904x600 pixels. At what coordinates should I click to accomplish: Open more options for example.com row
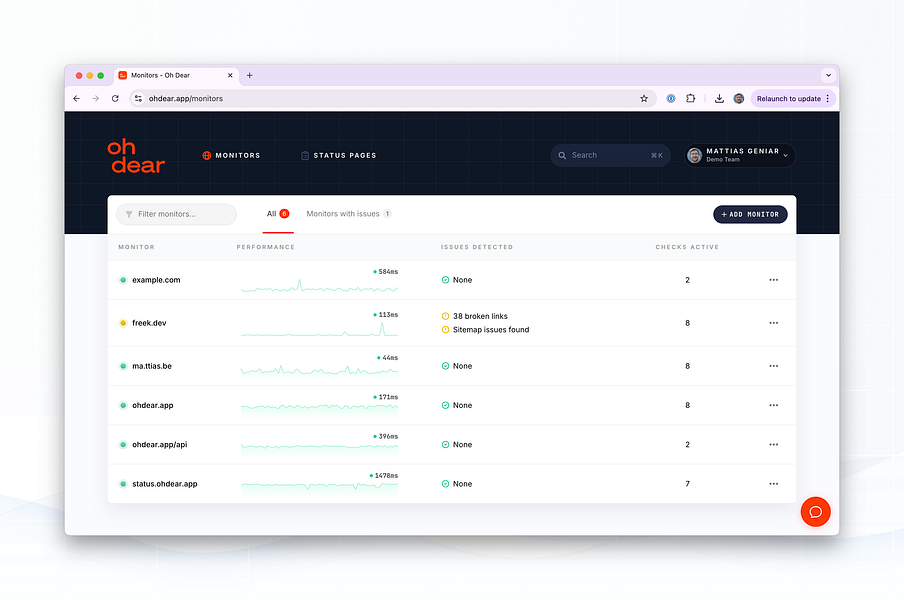(774, 280)
